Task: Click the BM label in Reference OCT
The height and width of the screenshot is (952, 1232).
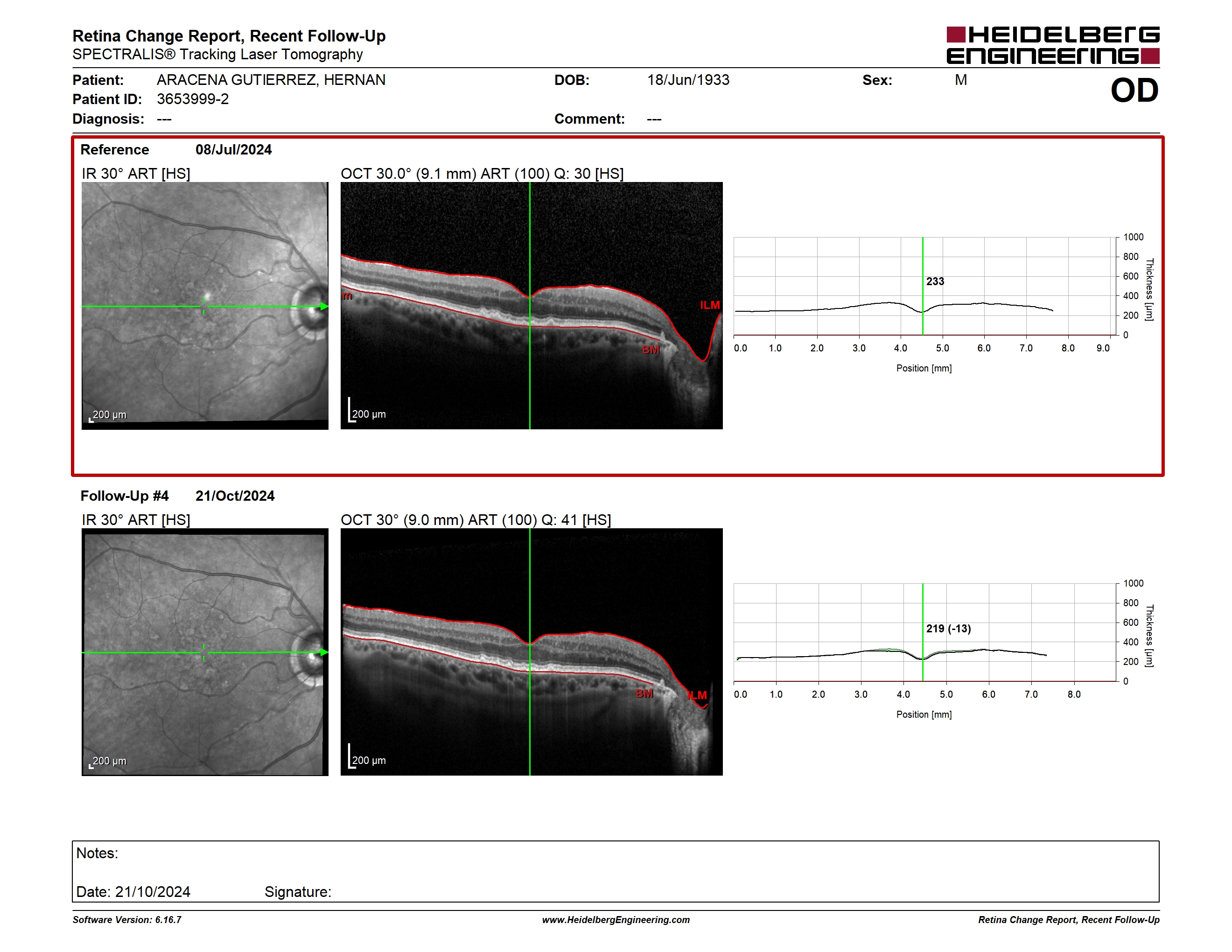Action: pos(651,350)
